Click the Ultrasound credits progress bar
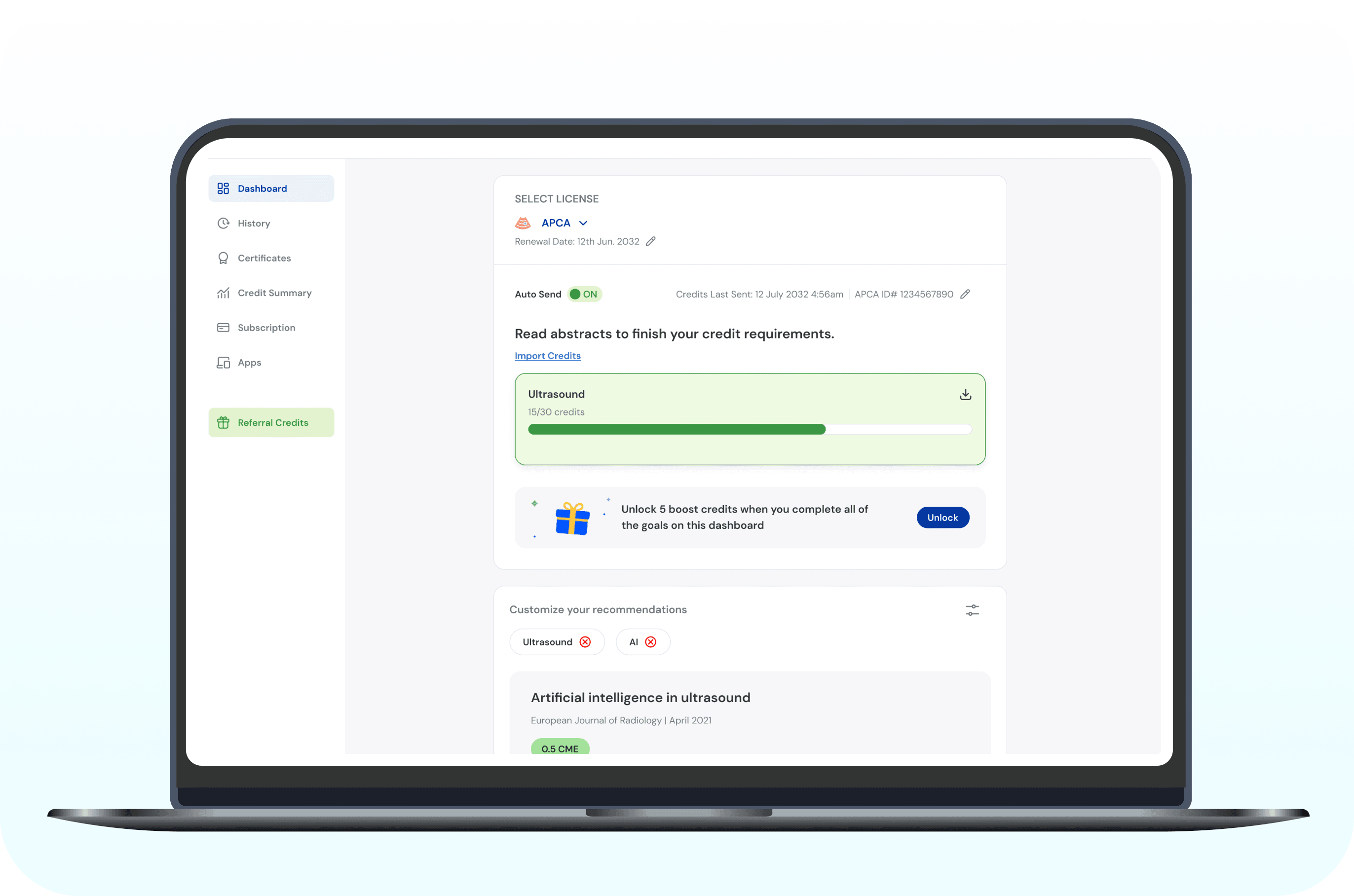 [749, 429]
